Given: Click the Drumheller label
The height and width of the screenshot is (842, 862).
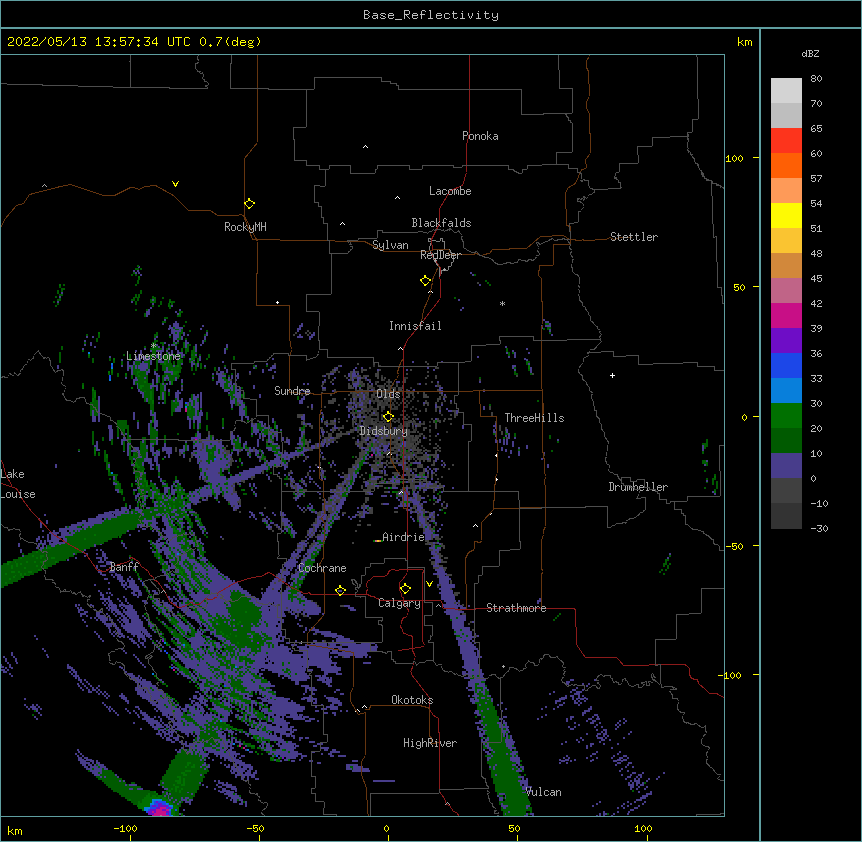Looking at the screenshot, I should point(638,487).
